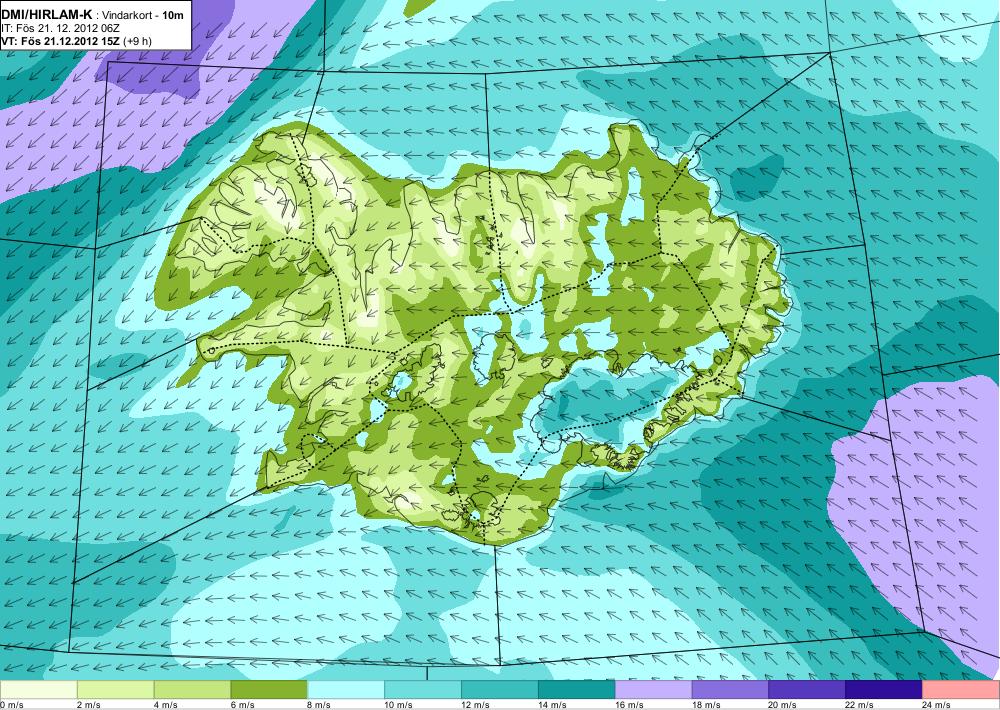The height and width of the screenshot is (710, 1000).
Task: Click the '0 m/s' legend label
Action: tap(11, 705)
